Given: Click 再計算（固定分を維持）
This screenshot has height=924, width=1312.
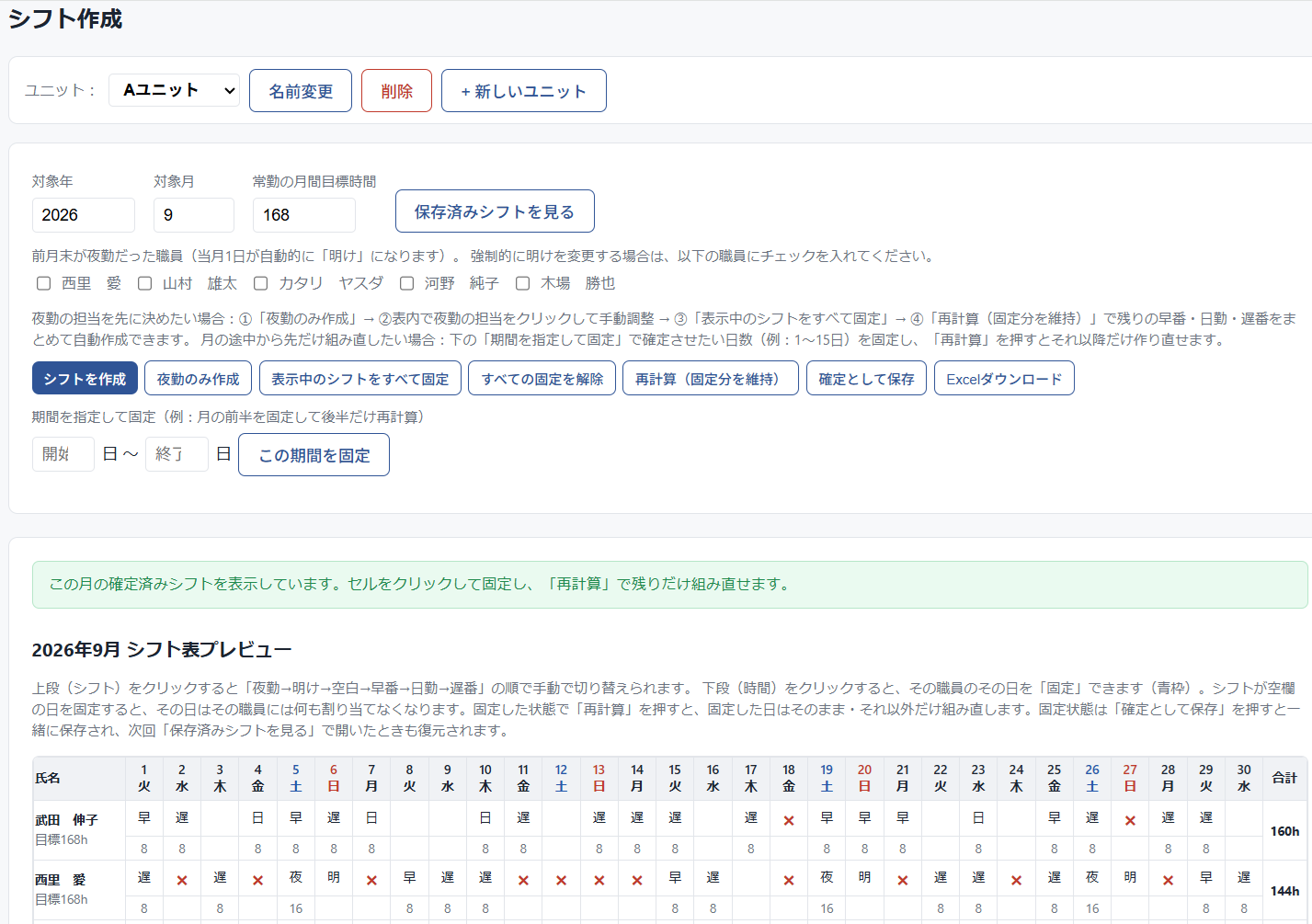Looking at the screenshot, I should tap(711, 379).
